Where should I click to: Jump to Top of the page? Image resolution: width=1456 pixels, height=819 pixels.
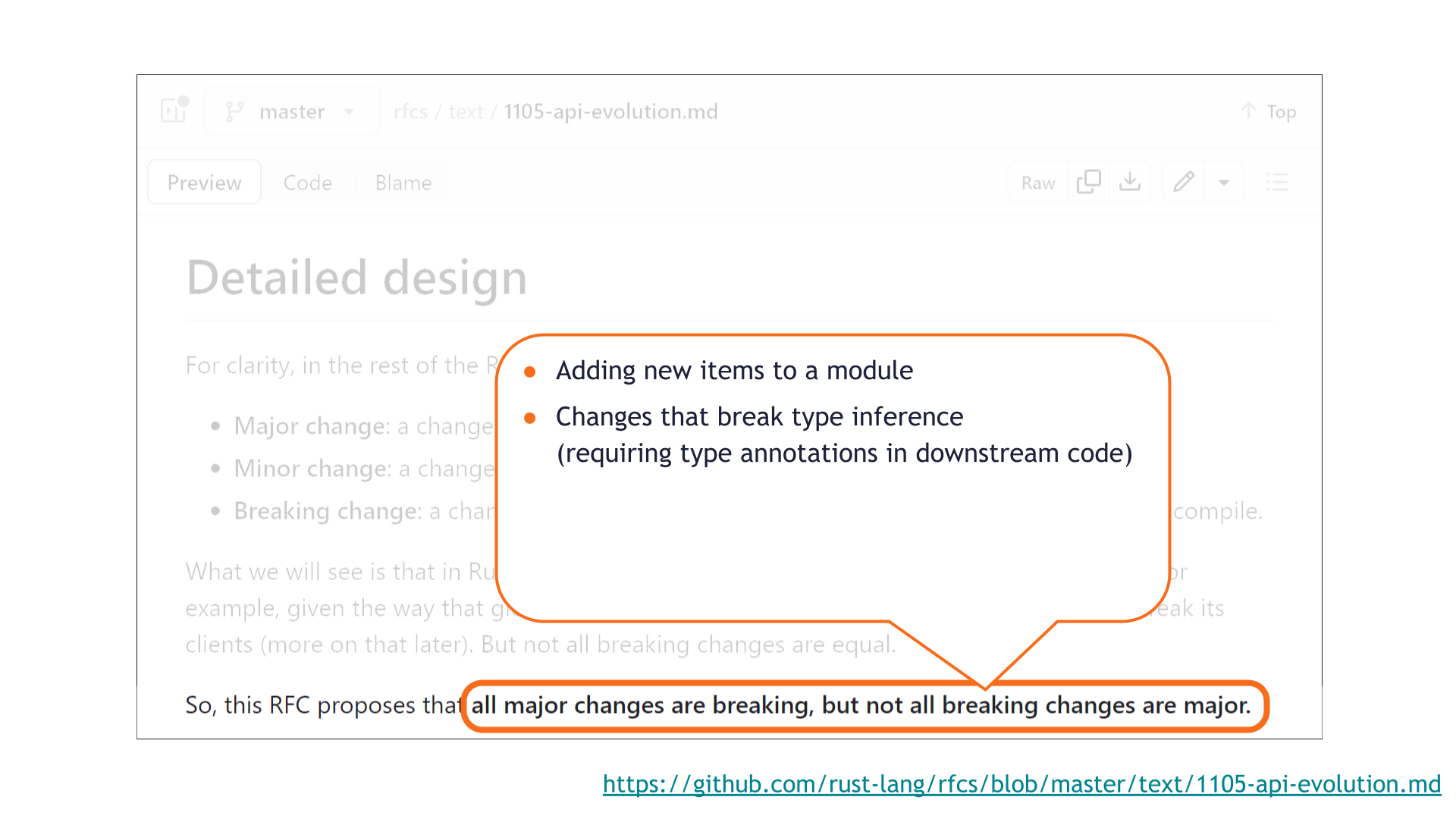[1282, 111]
